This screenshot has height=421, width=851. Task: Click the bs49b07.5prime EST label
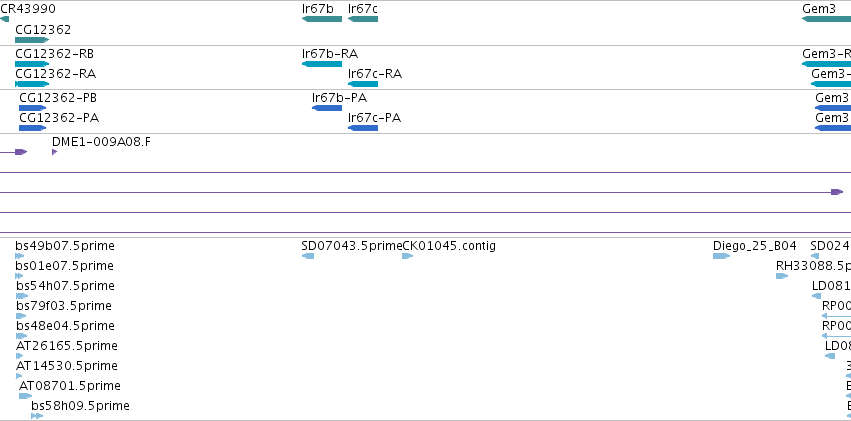65,246
